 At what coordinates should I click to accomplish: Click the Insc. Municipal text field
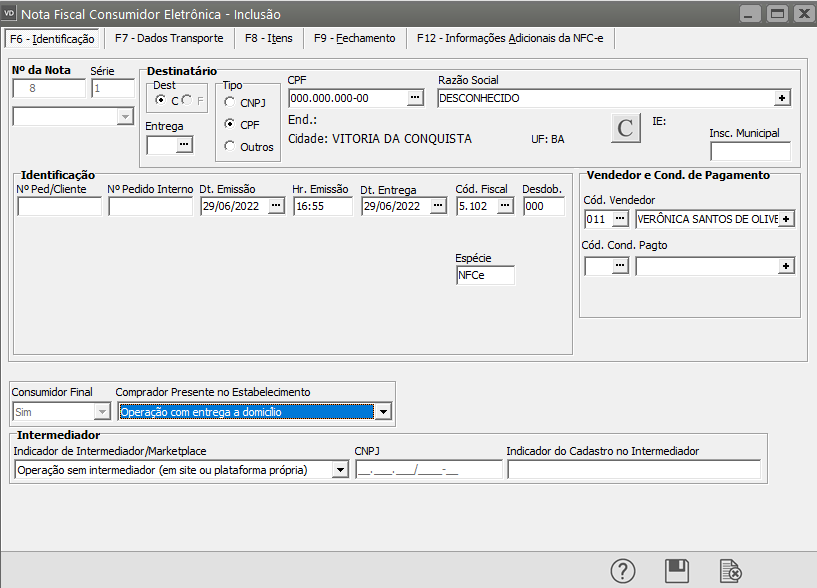pyautogui.click(x=750, y=152)
